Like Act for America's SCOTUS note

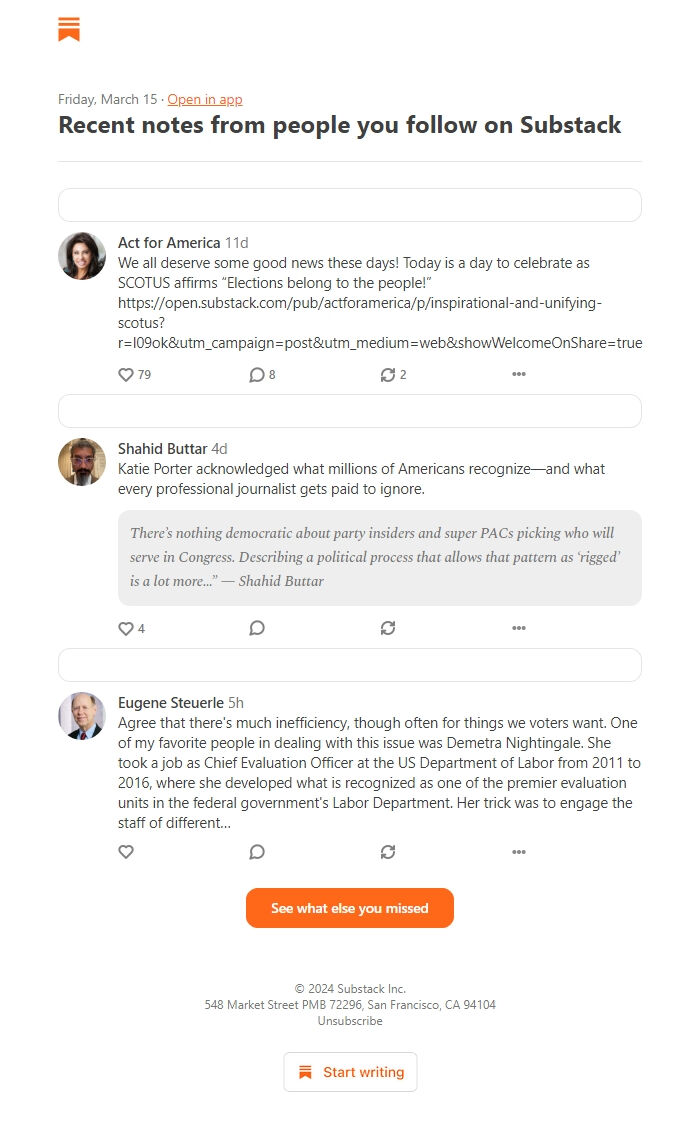tap(125, 375)
